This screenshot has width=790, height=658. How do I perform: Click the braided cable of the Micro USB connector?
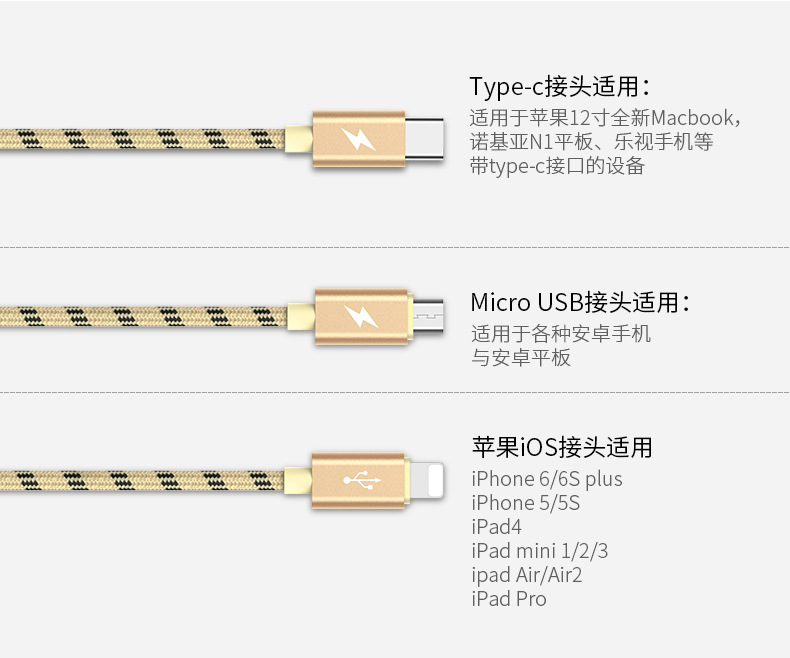tap(140, 317)
